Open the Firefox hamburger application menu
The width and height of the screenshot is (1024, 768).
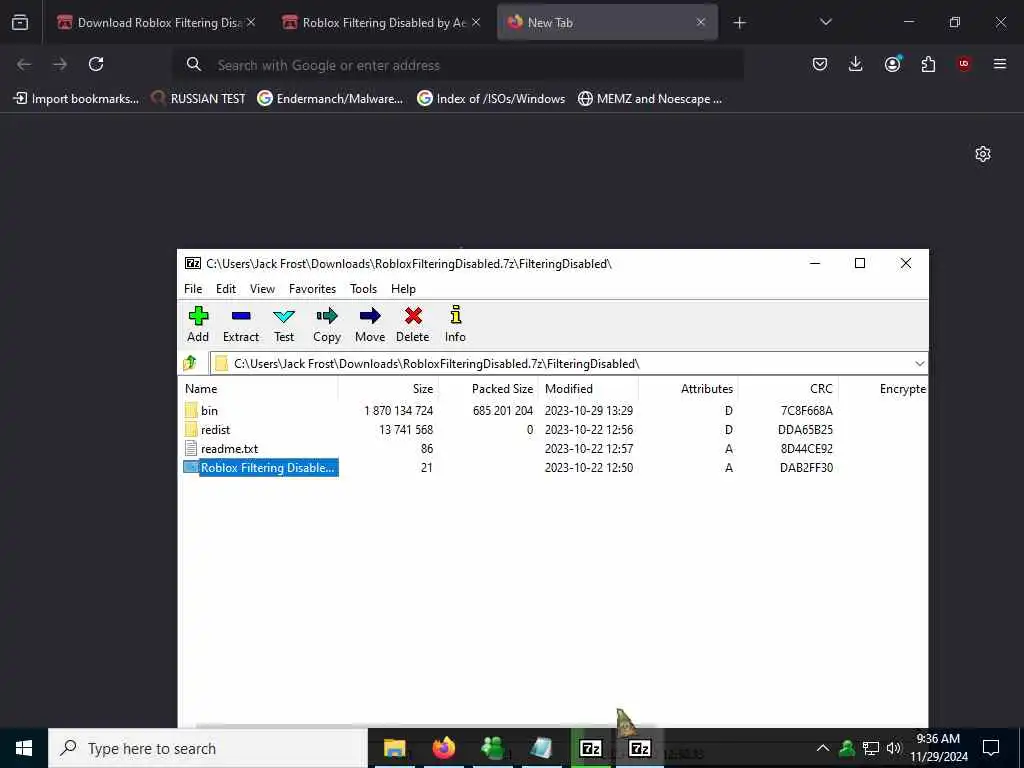(x=1000, y=64)
